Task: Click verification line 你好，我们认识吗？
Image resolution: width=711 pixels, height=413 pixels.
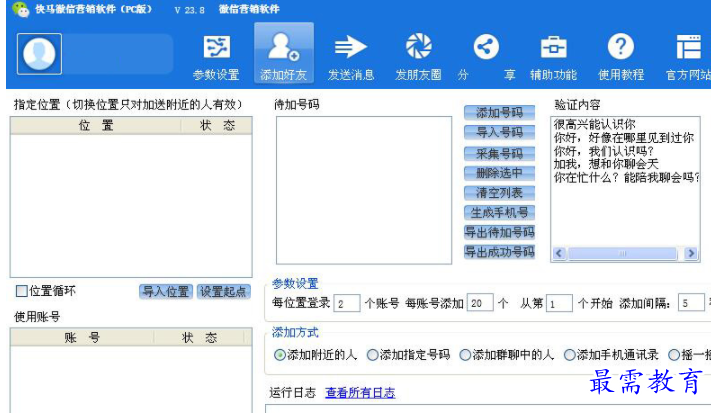Action: click(x=604, y=151)
